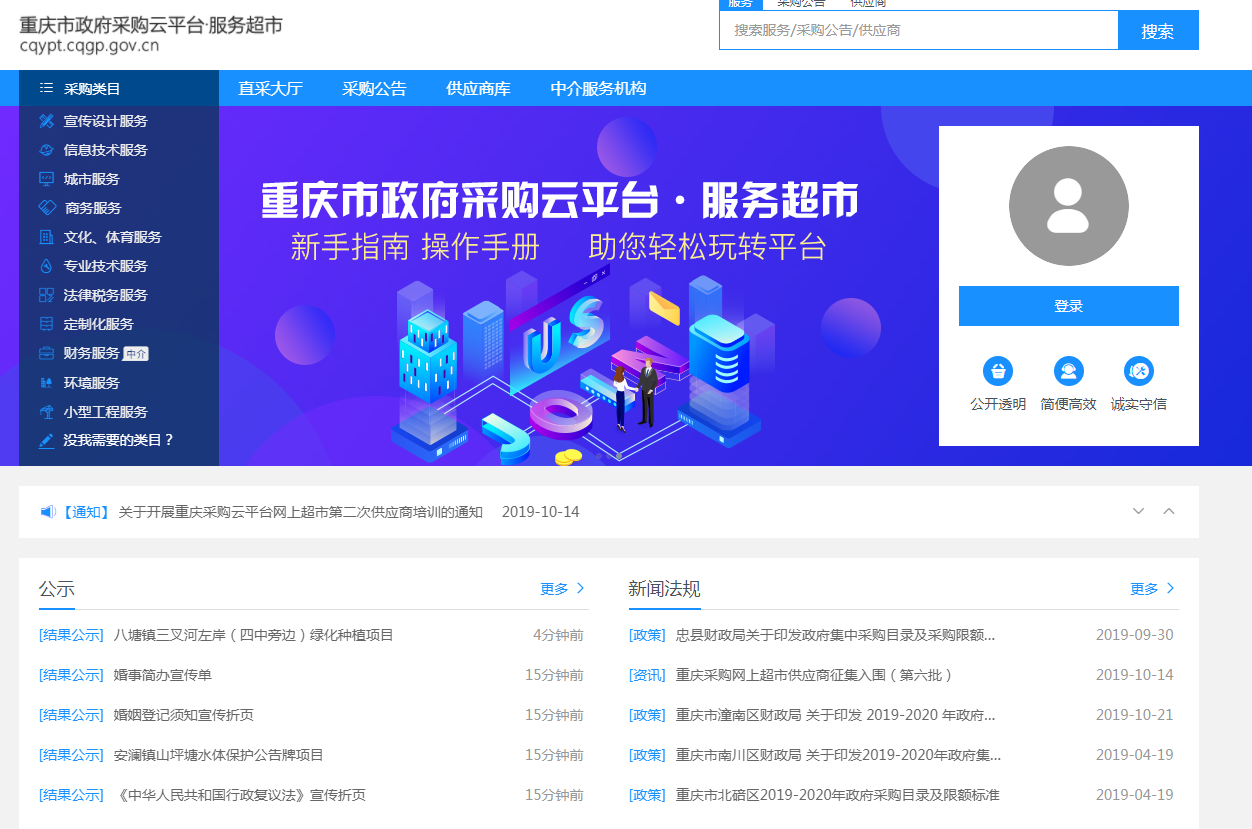Open the 采购类目 menu panel
The width and height of the screenshot is (1252, 829).
(x=90, y=88)
